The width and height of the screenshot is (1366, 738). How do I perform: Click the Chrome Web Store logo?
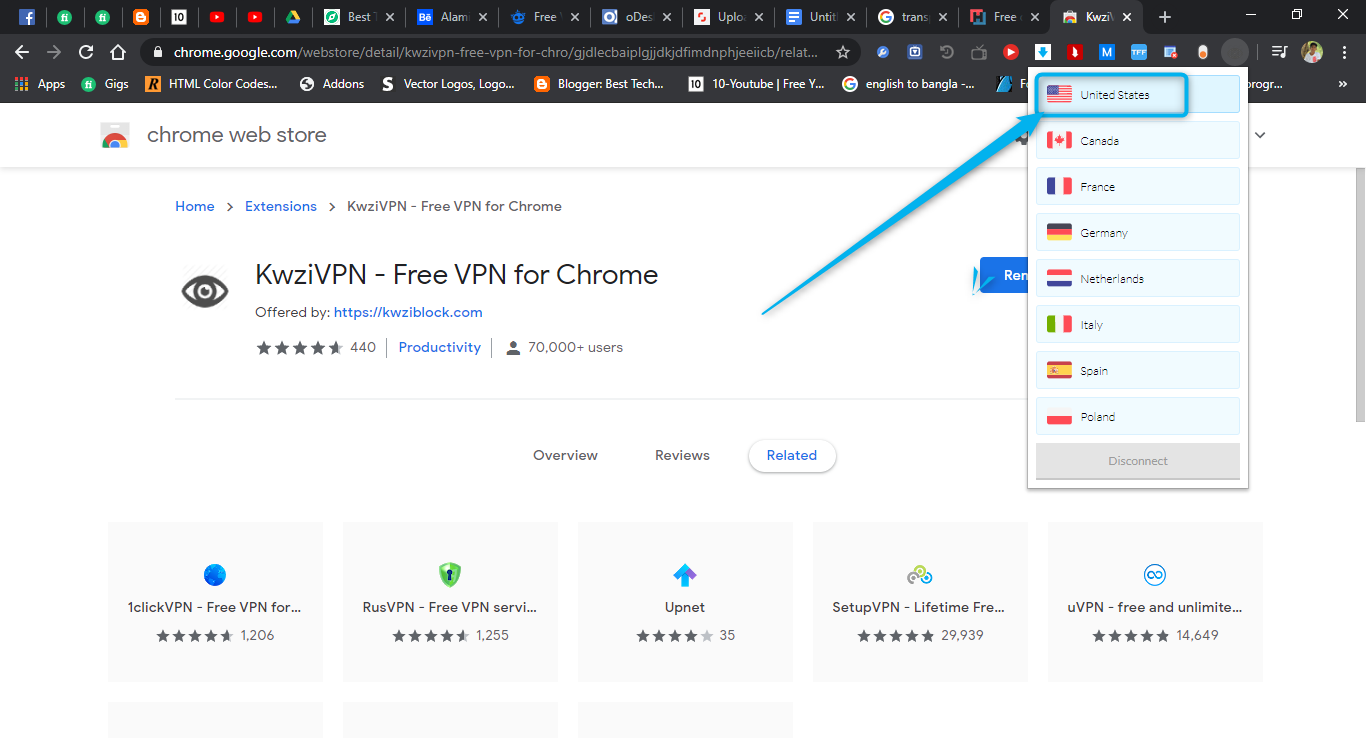click(115, 136)
